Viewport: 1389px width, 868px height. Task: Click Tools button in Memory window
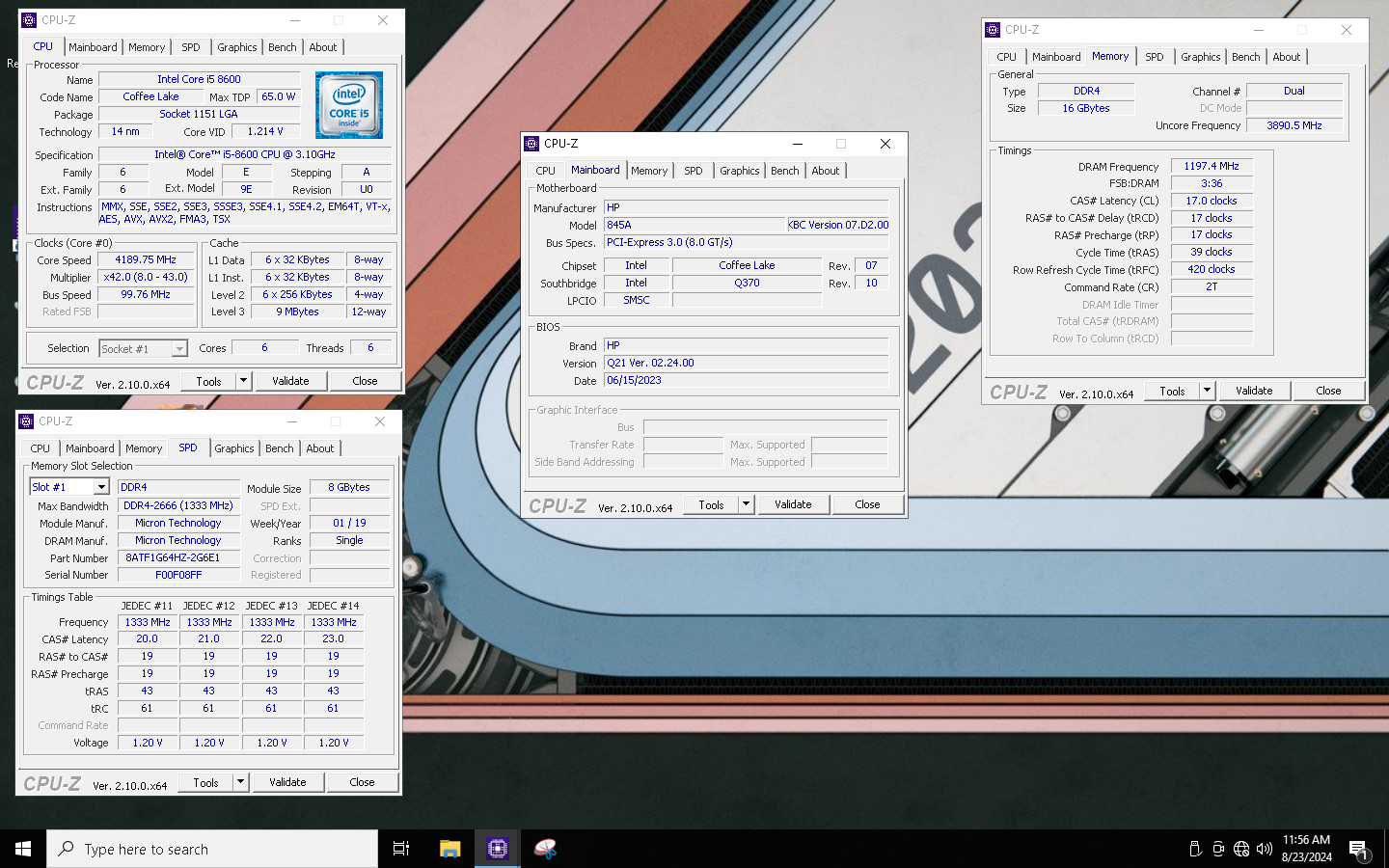pos(1172,391)
